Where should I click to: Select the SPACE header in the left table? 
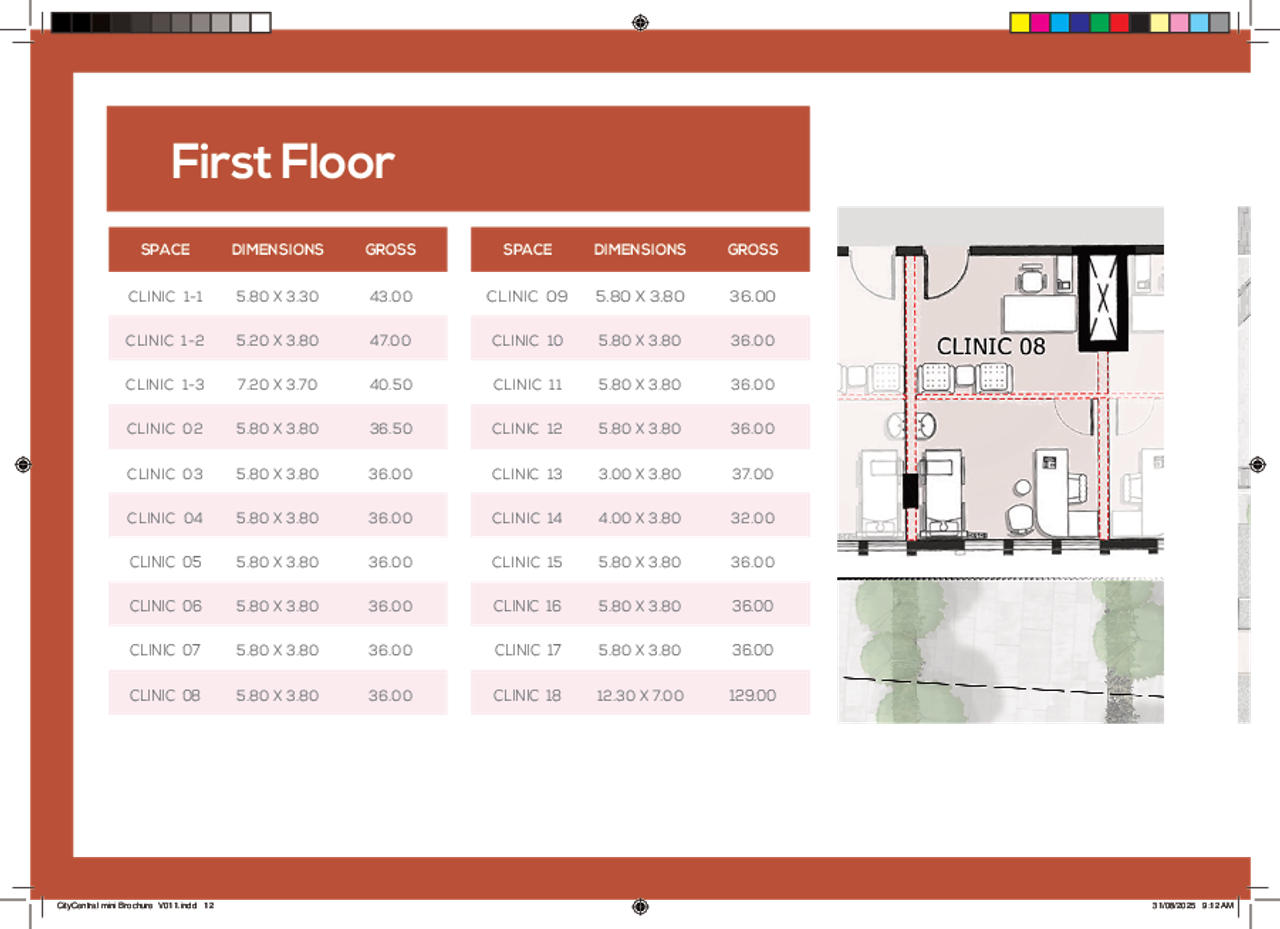tap(165, 249)
